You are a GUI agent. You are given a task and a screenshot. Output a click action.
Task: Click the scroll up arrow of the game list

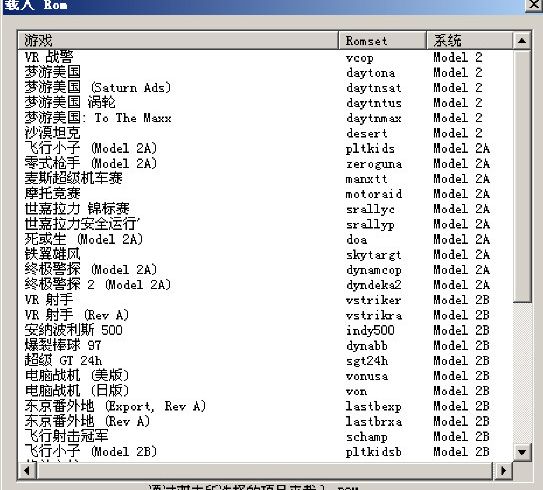pos(522,41)
